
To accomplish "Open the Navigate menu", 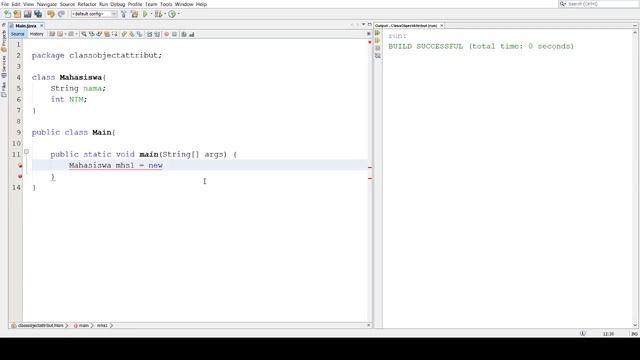I will [x=47, y=4].
